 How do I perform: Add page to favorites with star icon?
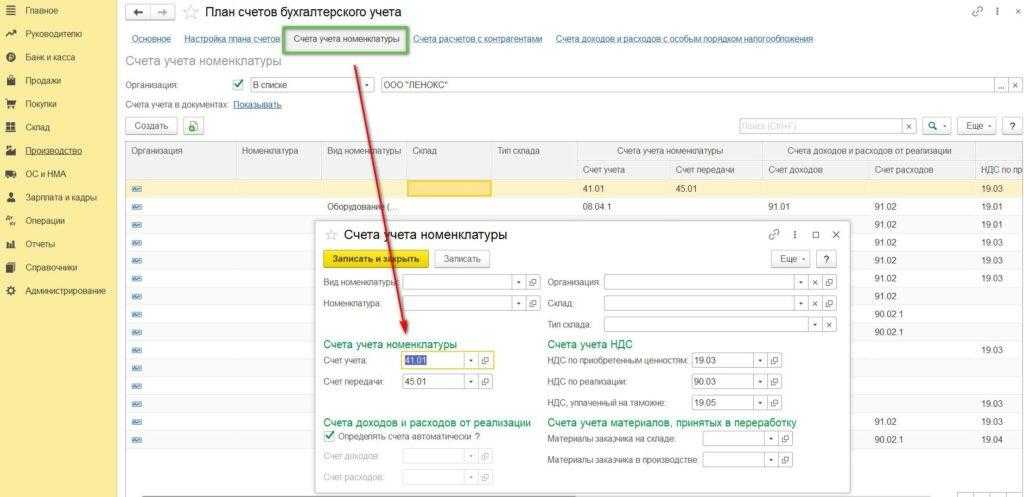click(189, 12)
